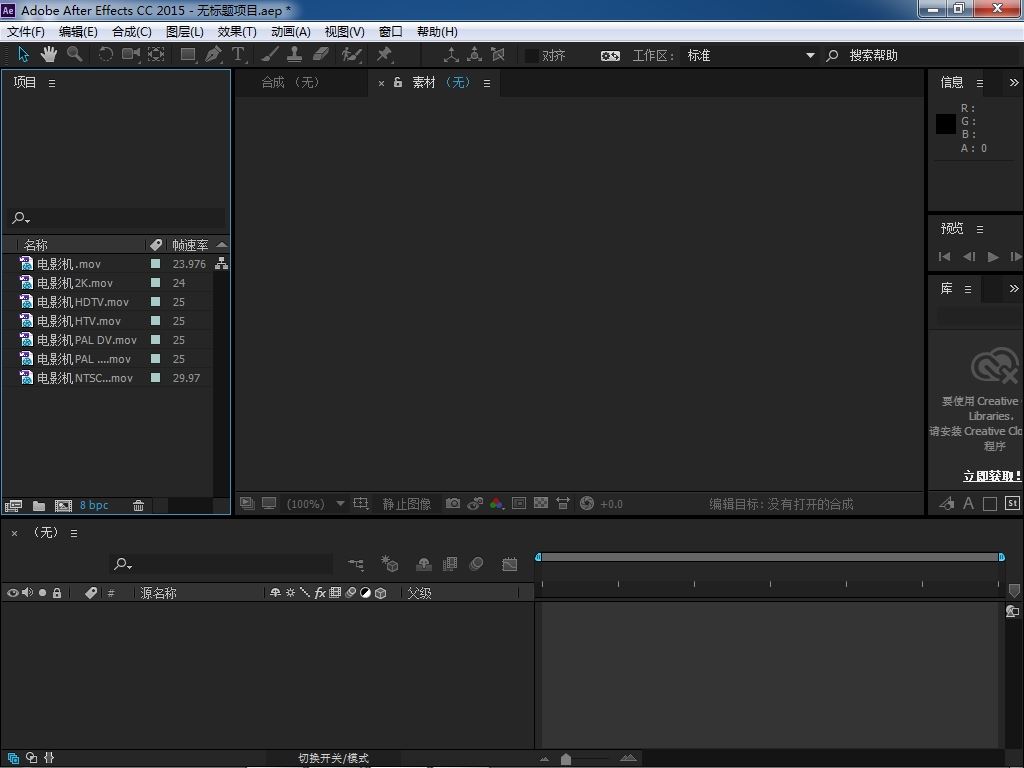Screen dimensions: 1024x768
Task: Create a new composition from Project panel
Action: pos(63,505)
